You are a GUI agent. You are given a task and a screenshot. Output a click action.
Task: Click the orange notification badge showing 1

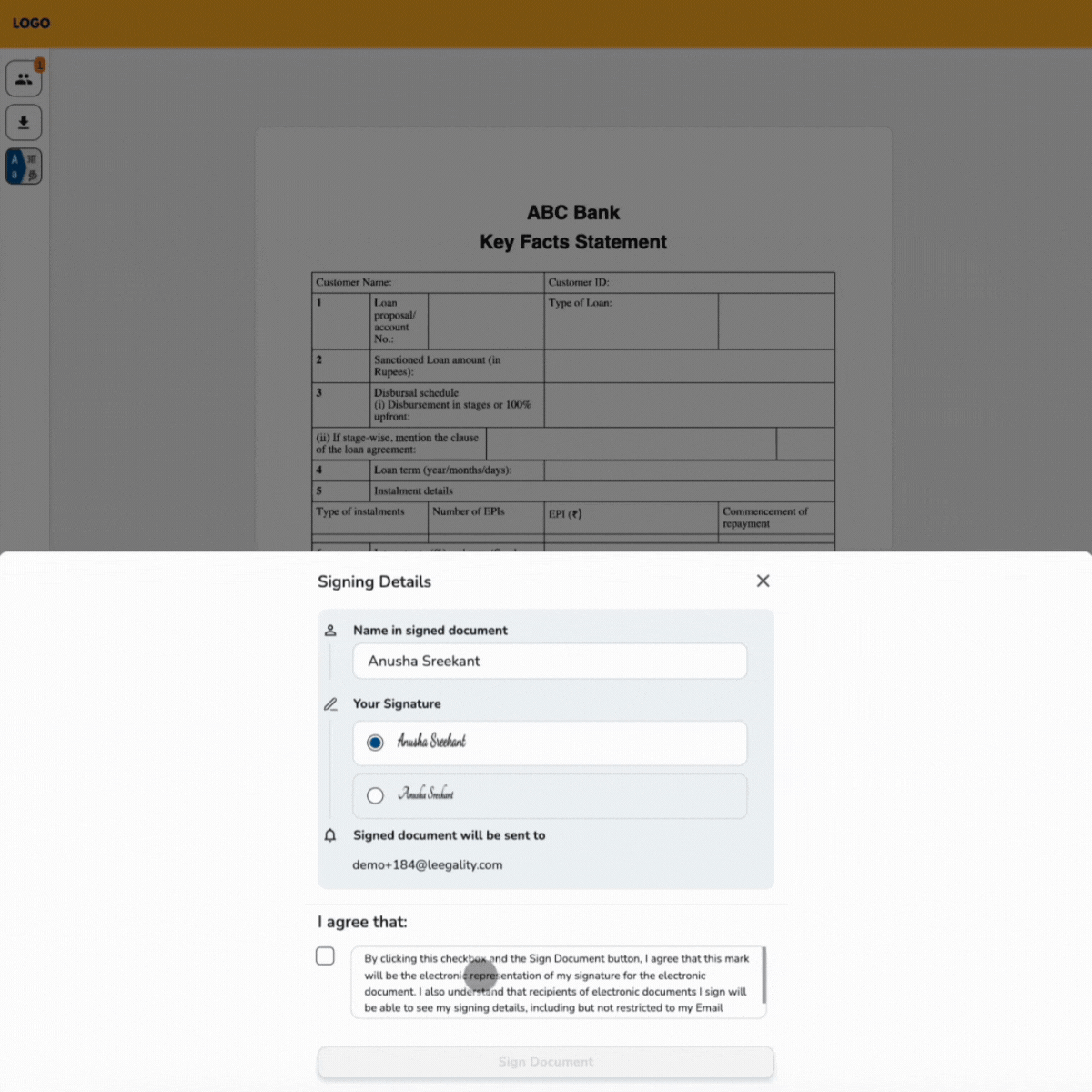tap(39, 65)
